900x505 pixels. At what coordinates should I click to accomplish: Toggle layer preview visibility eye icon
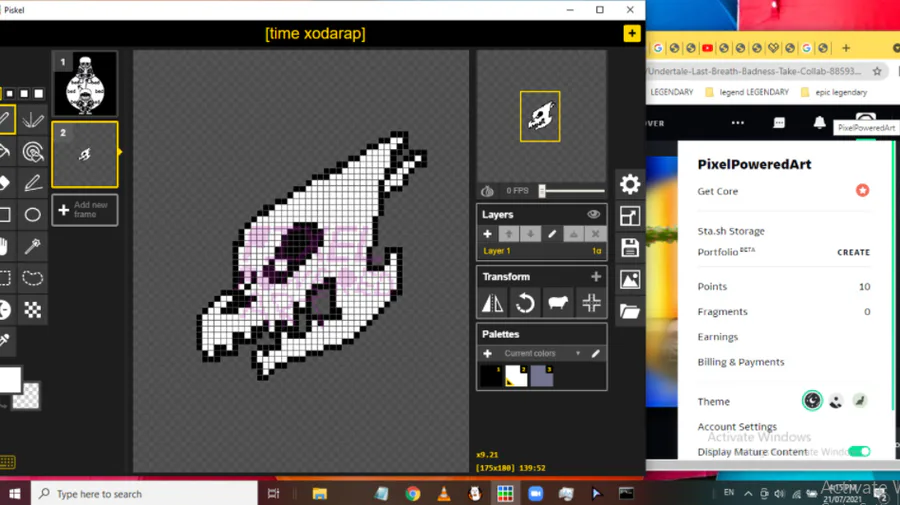click(x=593, y=214)
